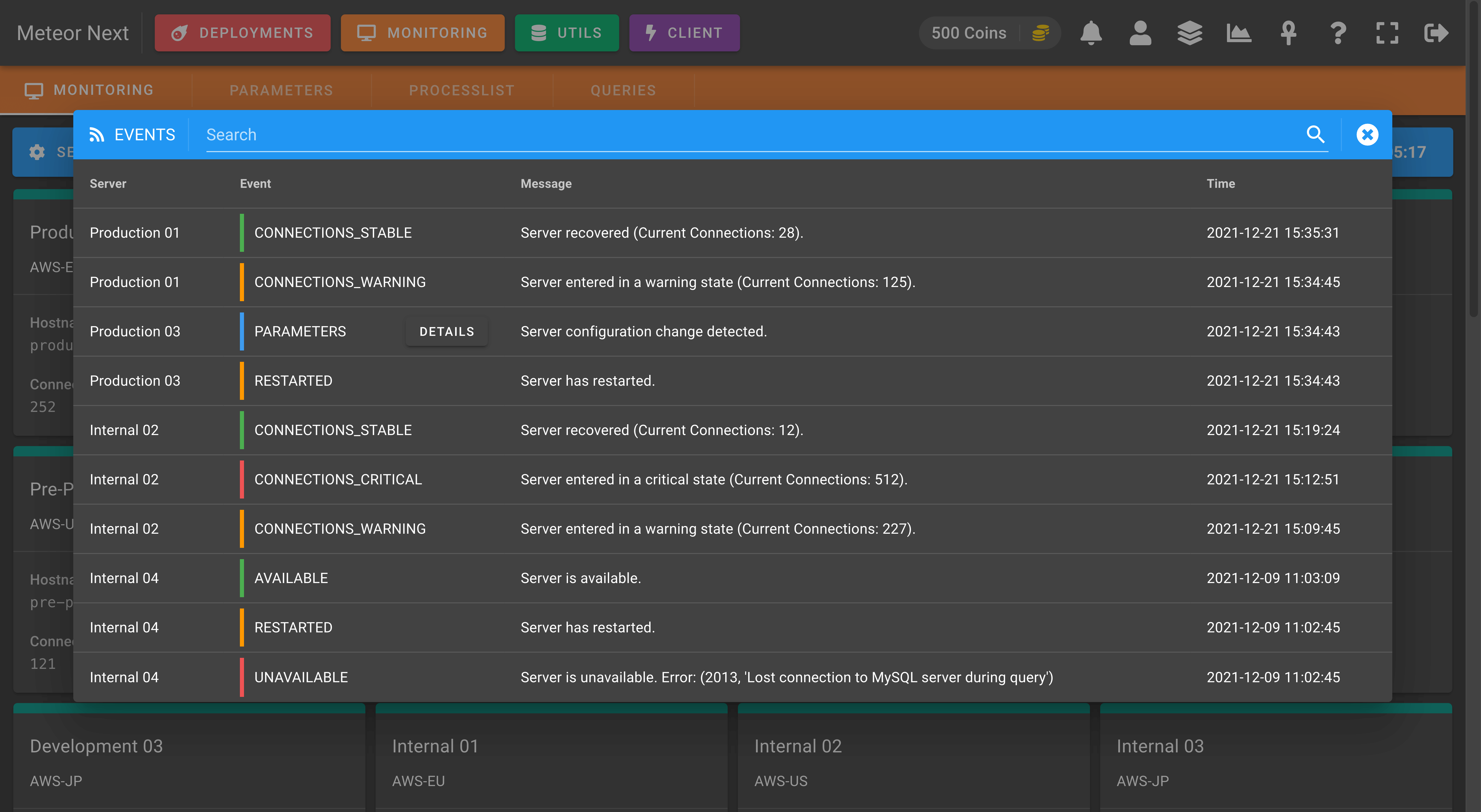Screen dimensions: 1481x812
Task: Select the Internal 04 UNAVAILABLE event
Action: (x=733, y=677)
